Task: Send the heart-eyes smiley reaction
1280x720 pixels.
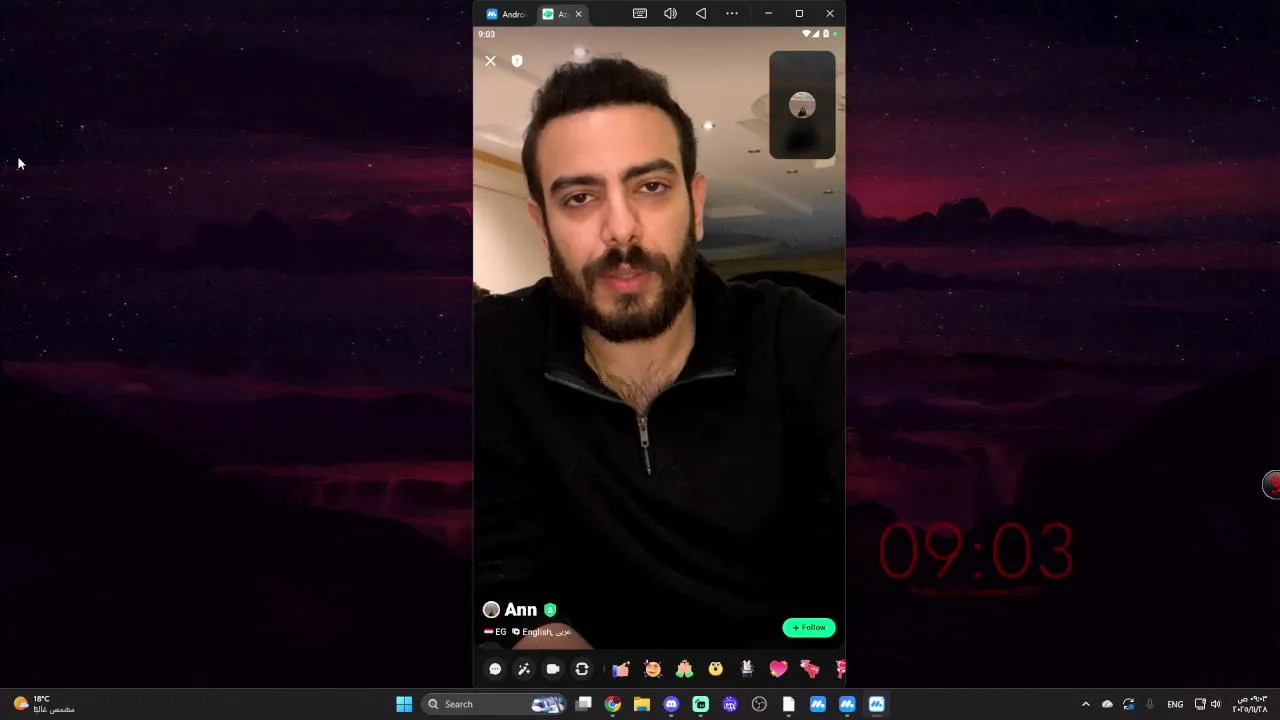Action: [653, 669]
